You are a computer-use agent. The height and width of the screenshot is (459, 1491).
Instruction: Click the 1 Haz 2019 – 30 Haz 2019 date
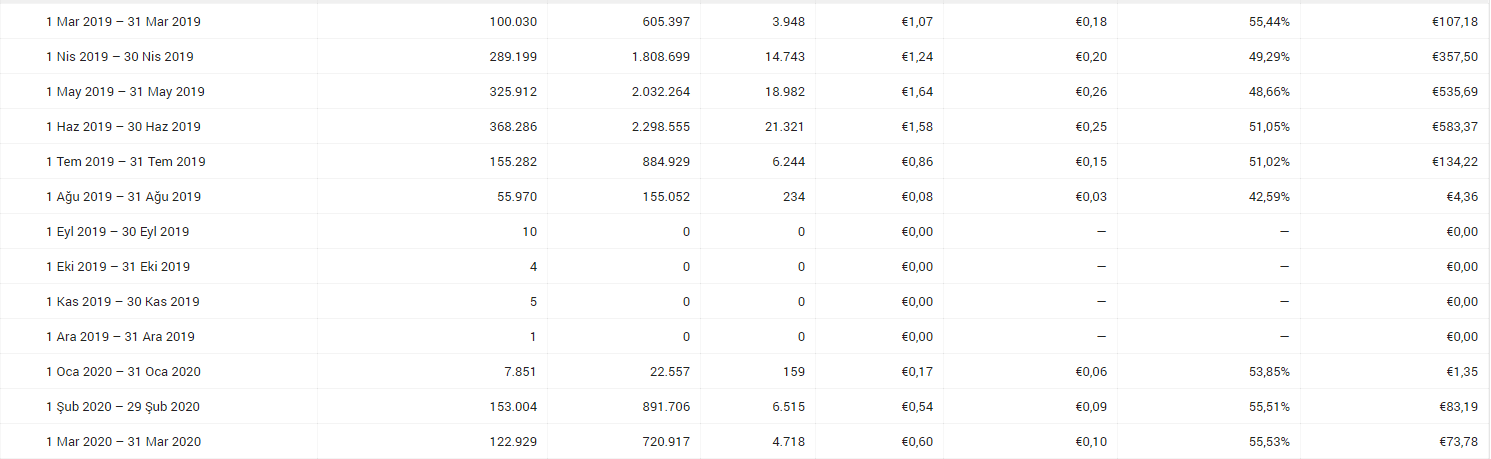123,127
